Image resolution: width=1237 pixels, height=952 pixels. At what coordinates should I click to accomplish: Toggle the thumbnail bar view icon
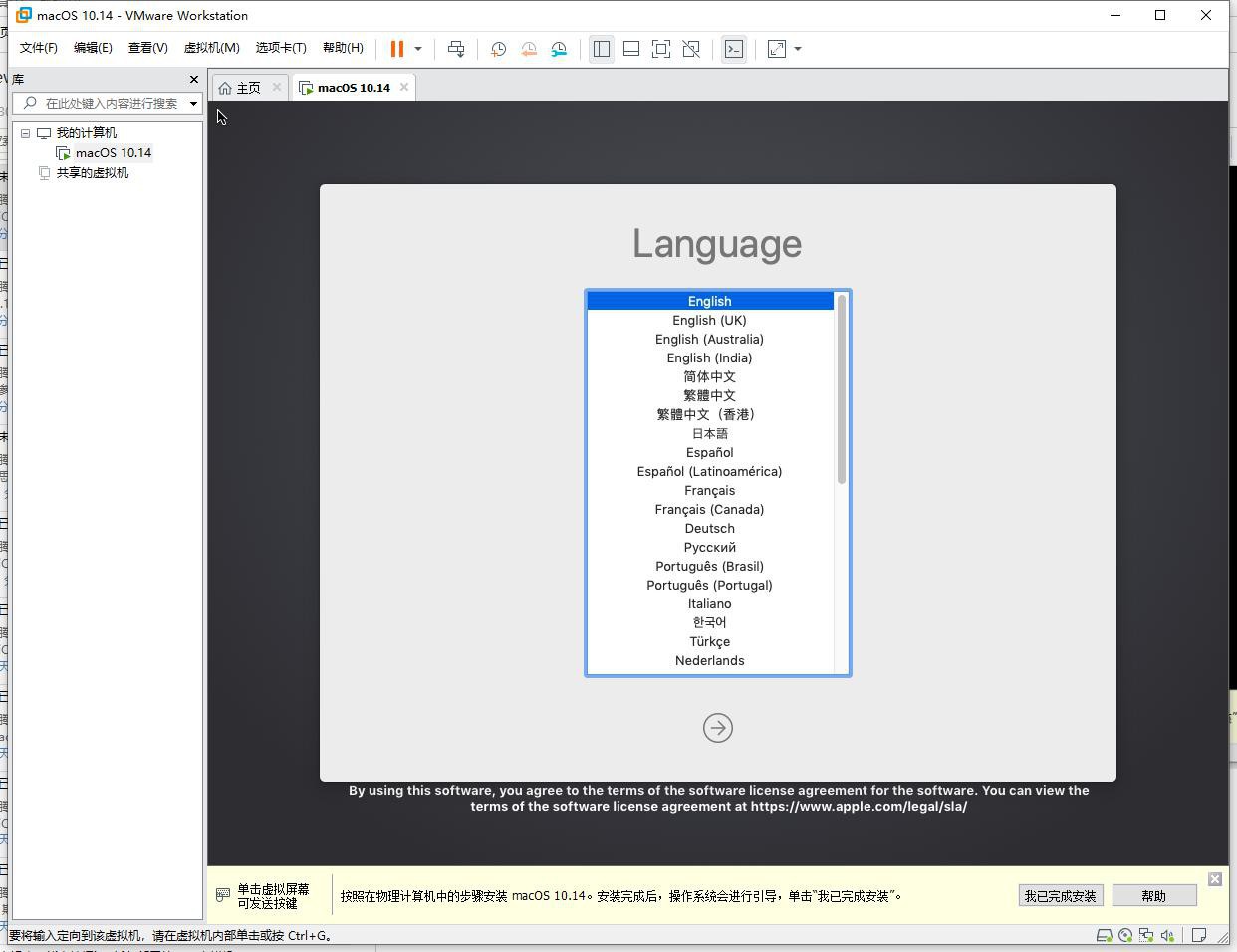(631, 49)
